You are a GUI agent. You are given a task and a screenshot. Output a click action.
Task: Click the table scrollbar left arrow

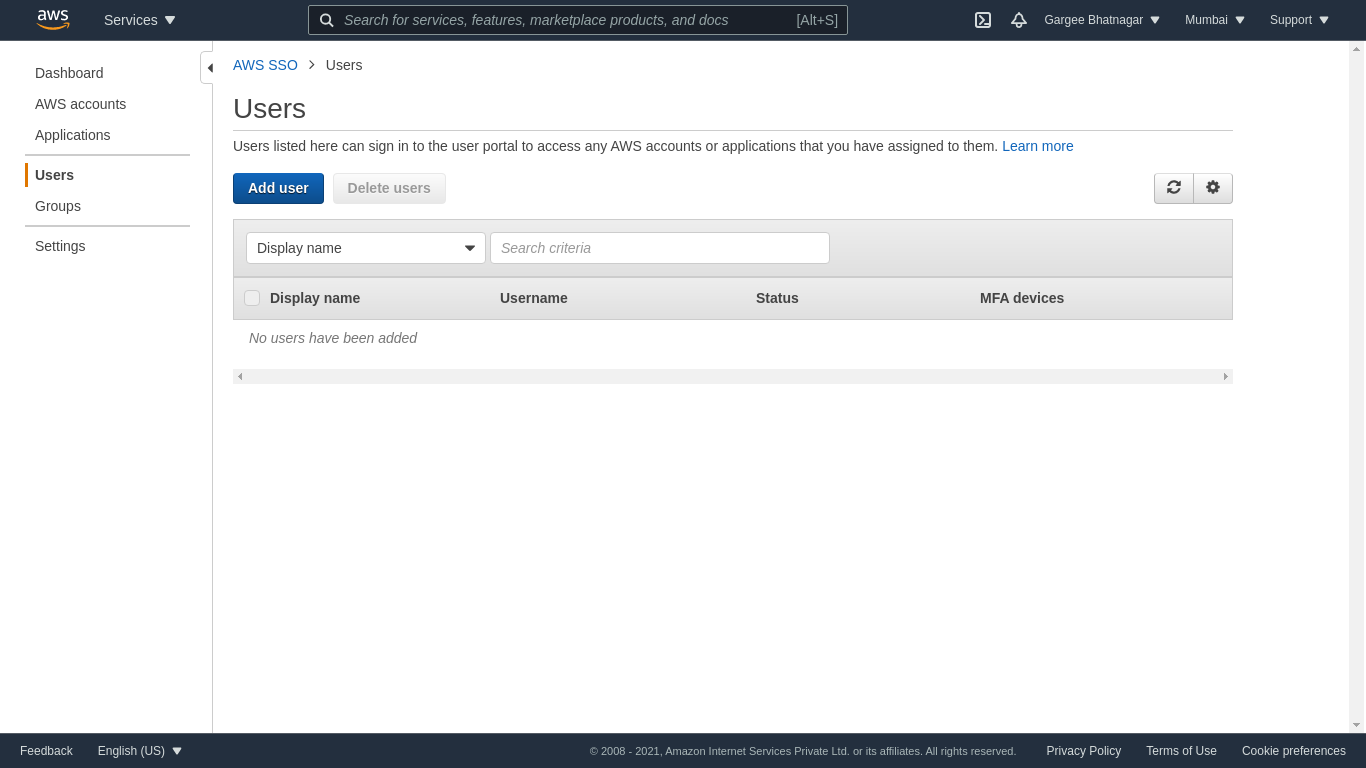click(240, 376)
